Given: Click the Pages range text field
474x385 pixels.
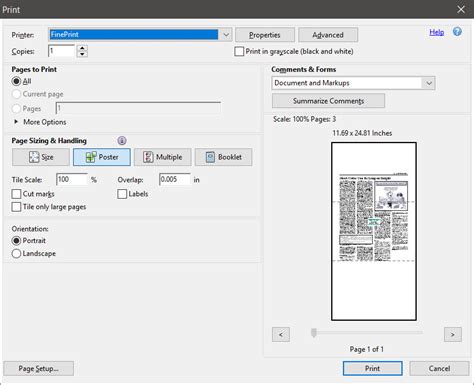Looking at the screenshot, I should tap(138, 108).
